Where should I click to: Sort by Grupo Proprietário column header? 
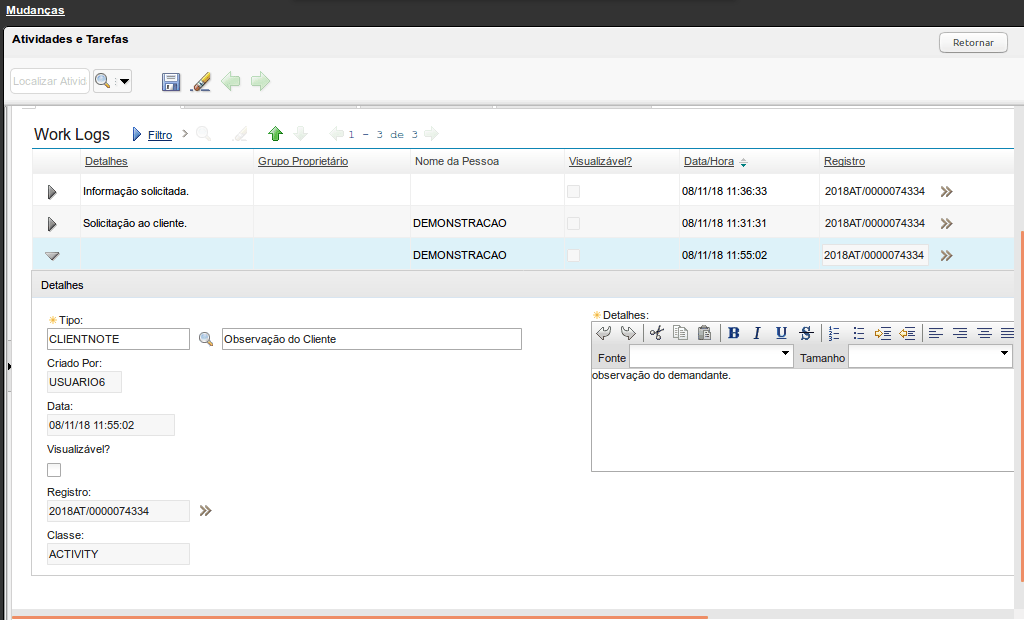tap(303, 161)
